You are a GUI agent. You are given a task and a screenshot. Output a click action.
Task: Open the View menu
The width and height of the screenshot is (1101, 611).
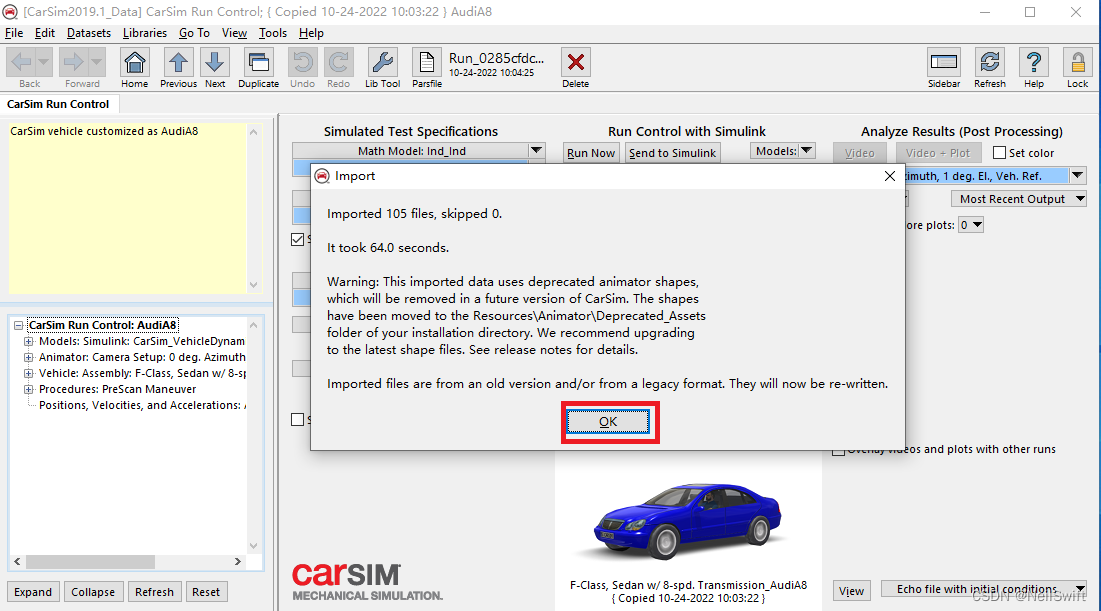tap(235, 33)
